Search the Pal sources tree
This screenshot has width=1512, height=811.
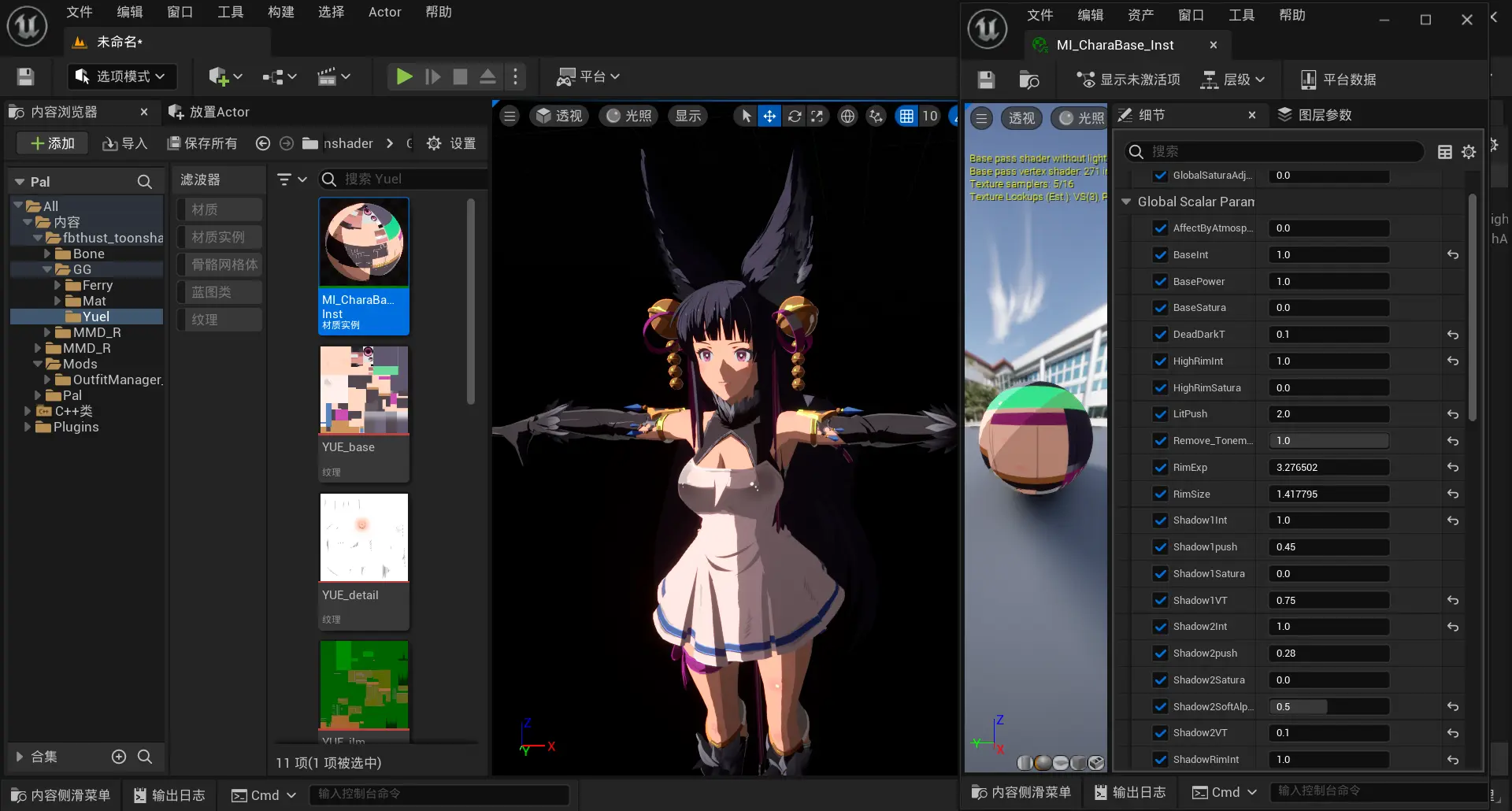pos(145,182)
